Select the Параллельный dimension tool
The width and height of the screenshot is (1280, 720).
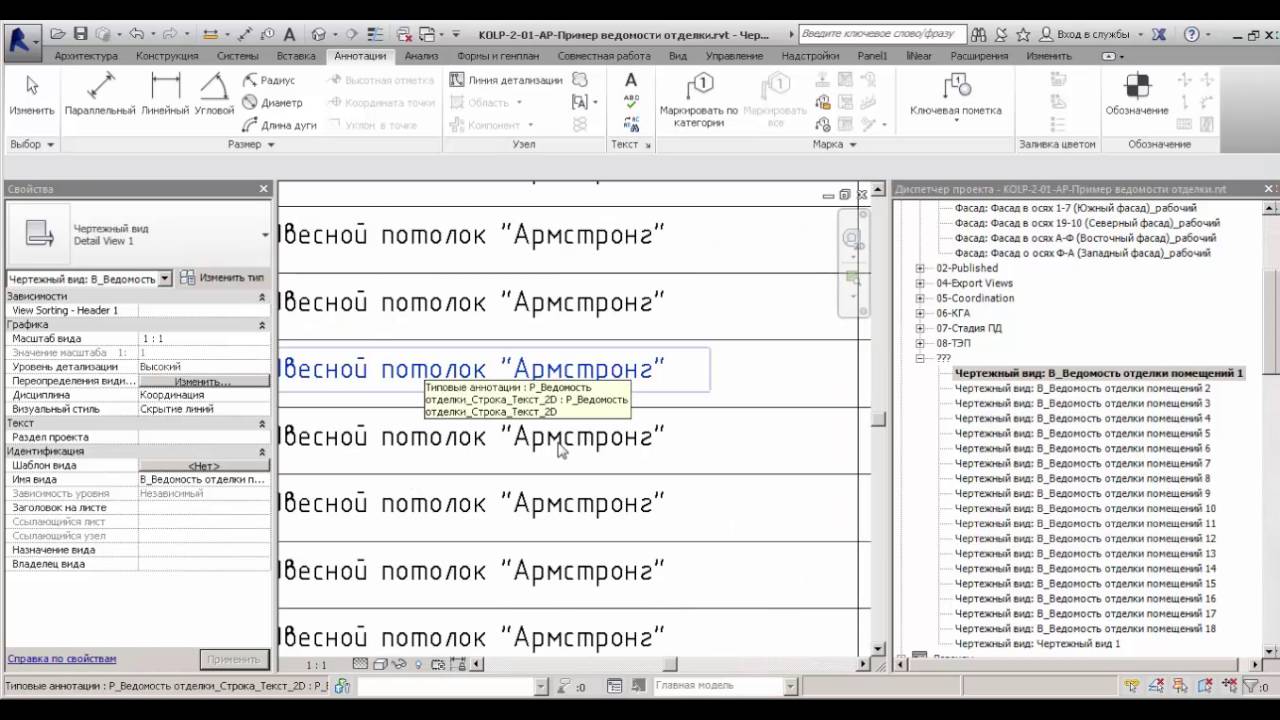click(x=100, y=94)
